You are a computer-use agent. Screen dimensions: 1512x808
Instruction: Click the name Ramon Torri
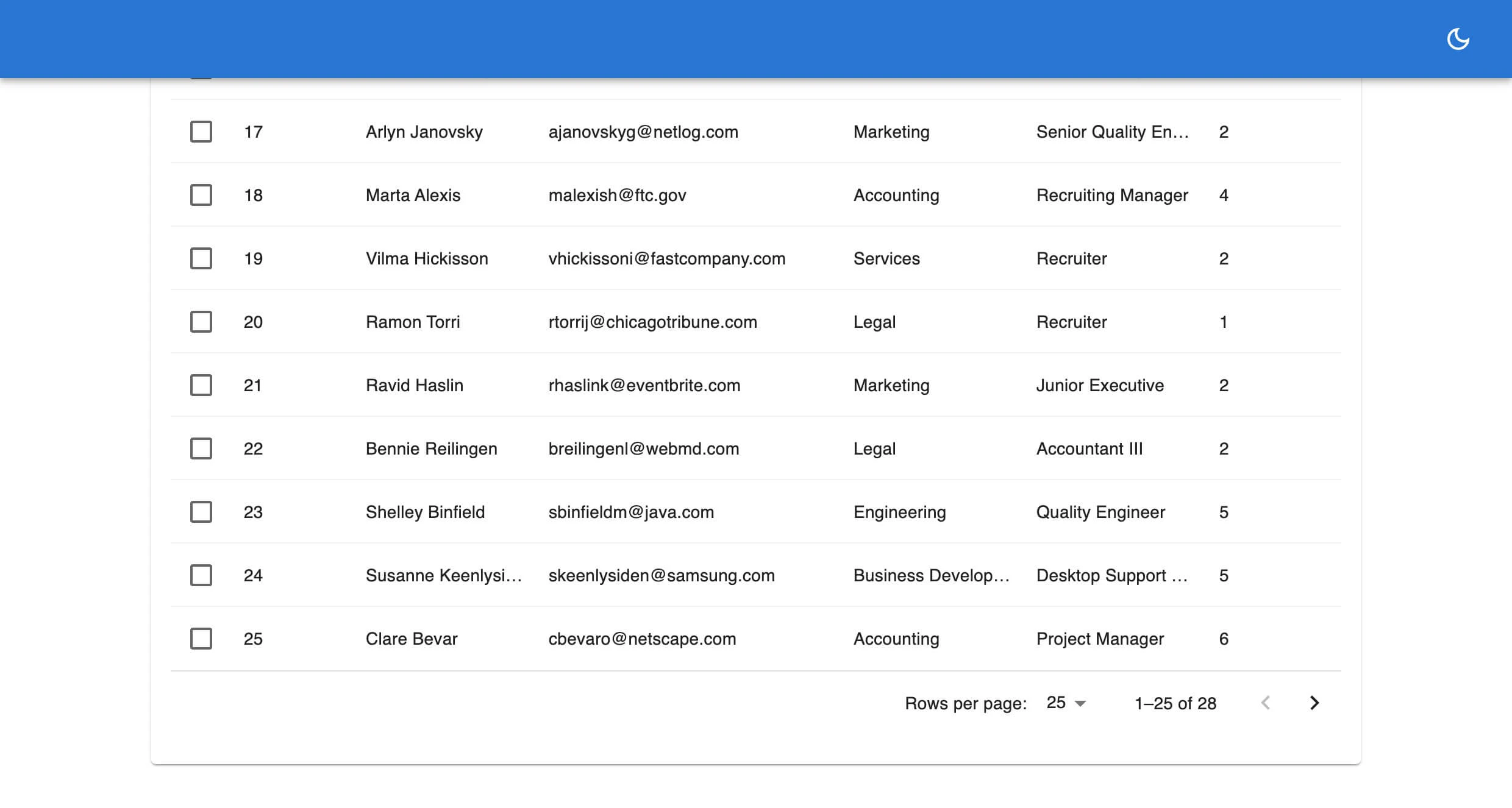[x=413, y=322]
